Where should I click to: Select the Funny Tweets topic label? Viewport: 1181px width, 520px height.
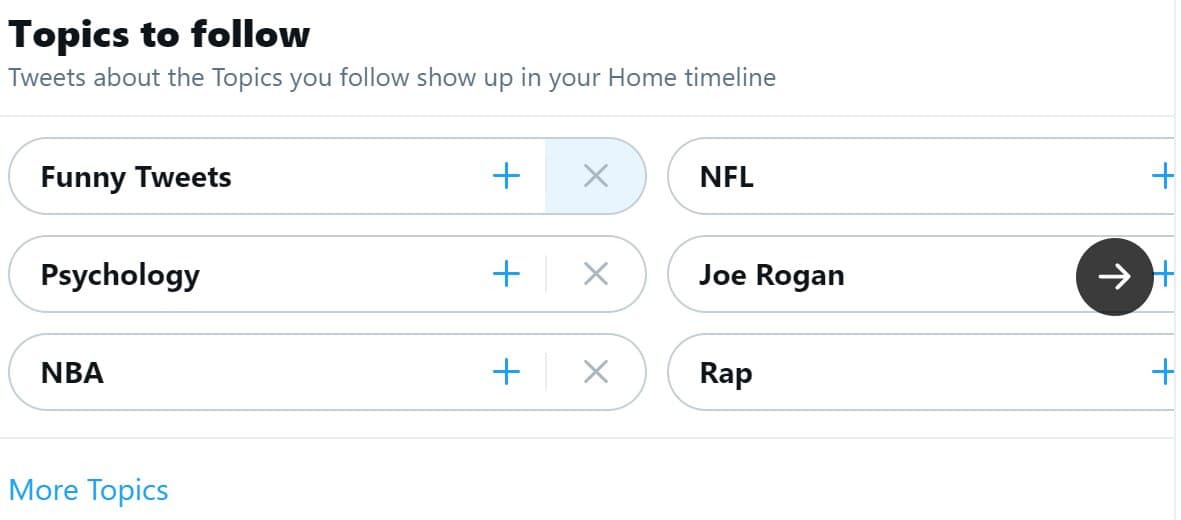[x=136, y=177]
